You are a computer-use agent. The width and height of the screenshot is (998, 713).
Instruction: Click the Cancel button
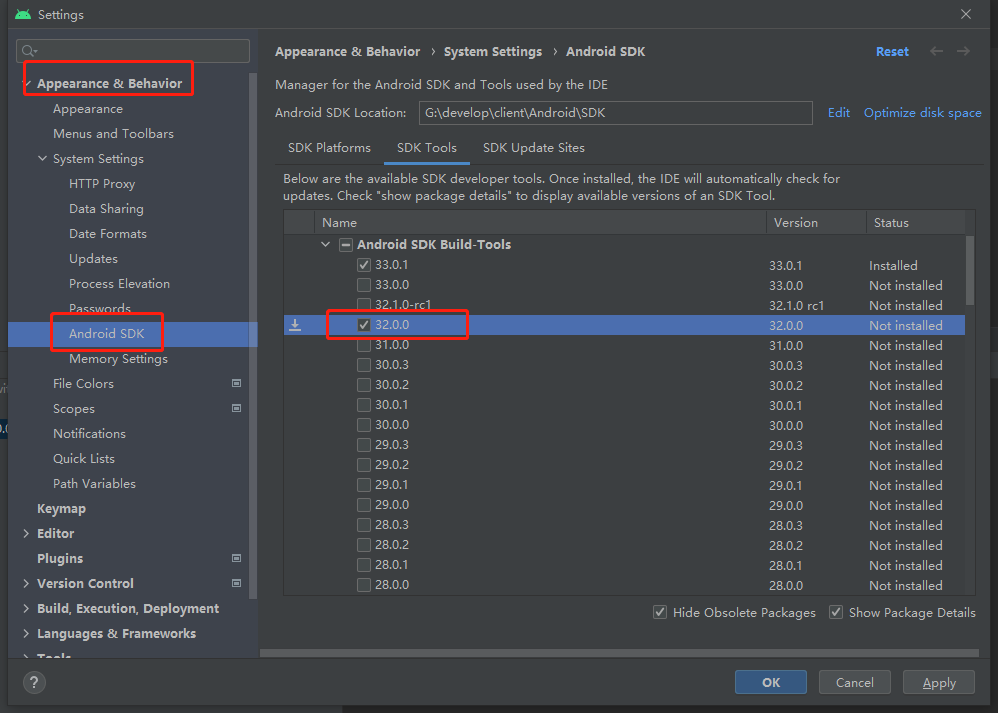pos(854,682)
